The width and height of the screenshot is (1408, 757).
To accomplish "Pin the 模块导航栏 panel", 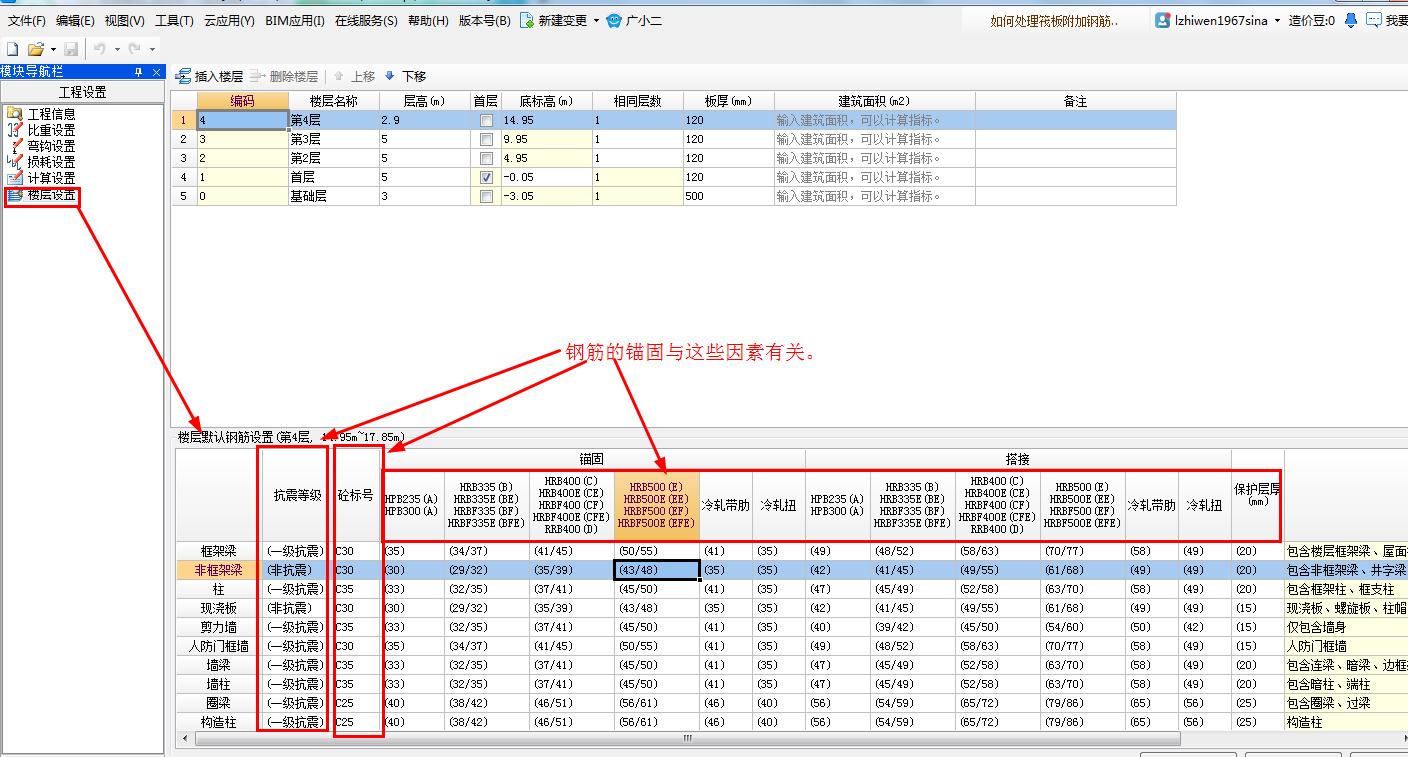I will [x=139, y=72].
